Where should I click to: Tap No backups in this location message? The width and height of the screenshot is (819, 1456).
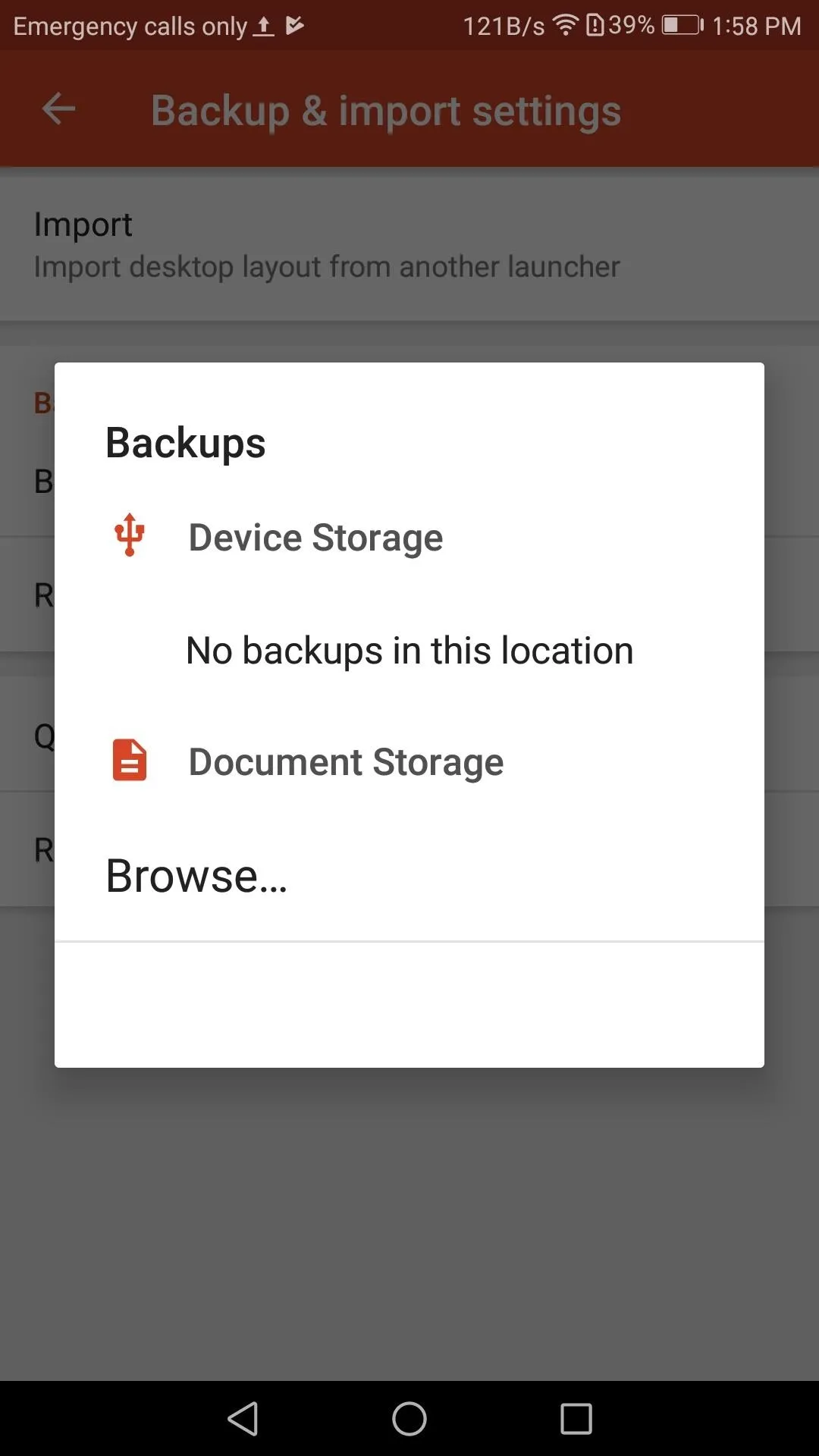(409, 651)
